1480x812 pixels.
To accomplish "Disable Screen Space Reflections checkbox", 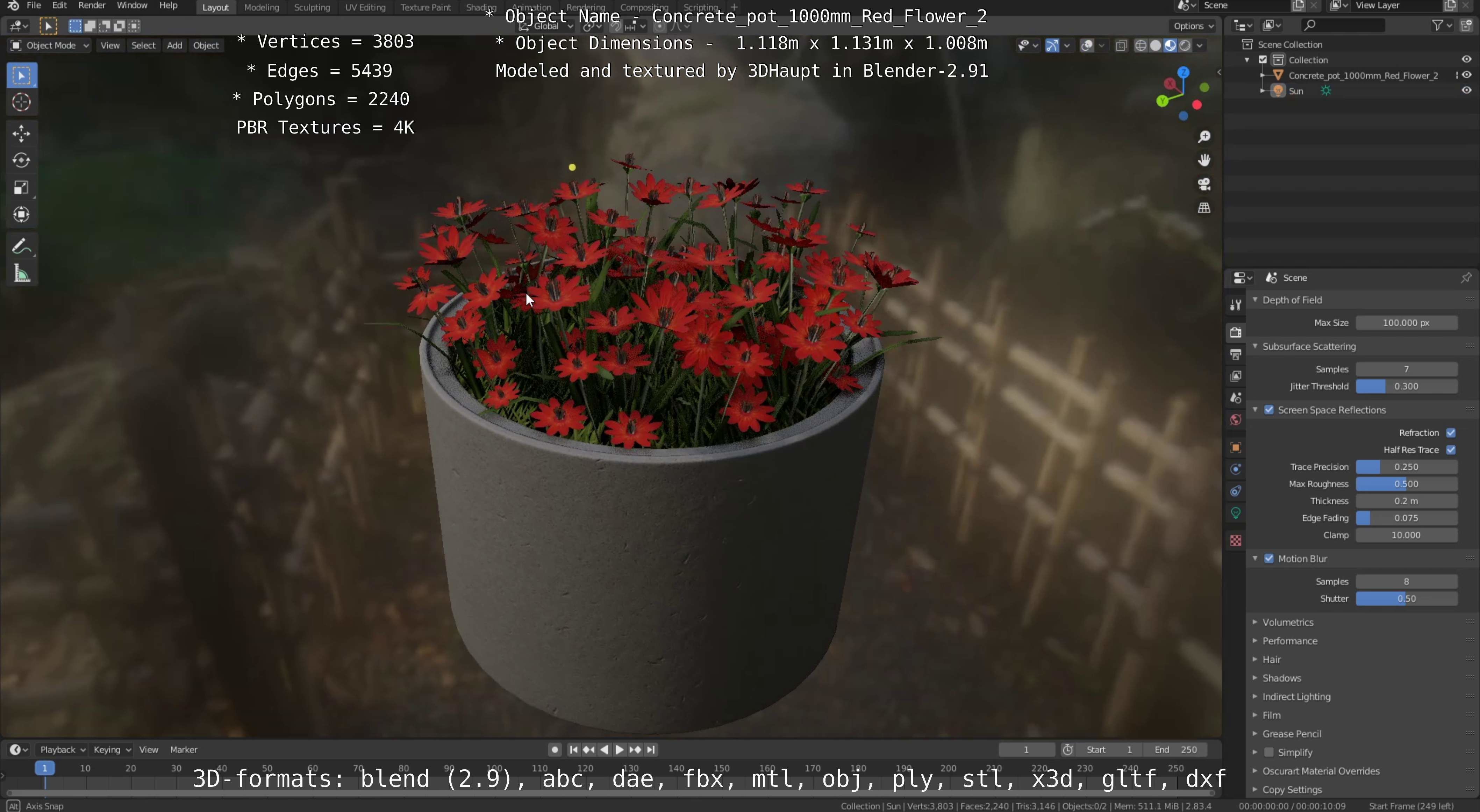I will point(1269,410).
